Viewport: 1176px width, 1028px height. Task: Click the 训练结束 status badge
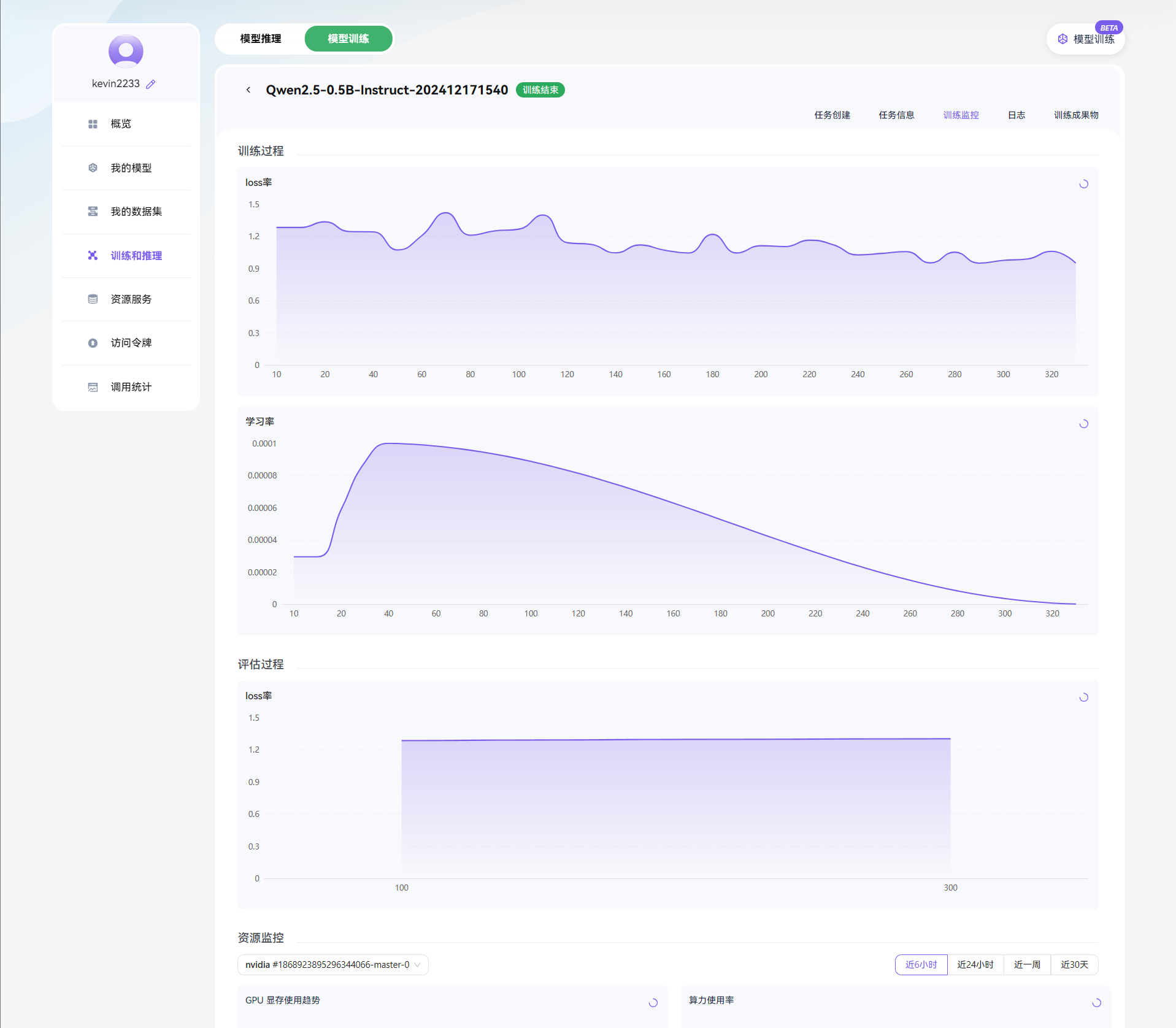tap(540, 90)
